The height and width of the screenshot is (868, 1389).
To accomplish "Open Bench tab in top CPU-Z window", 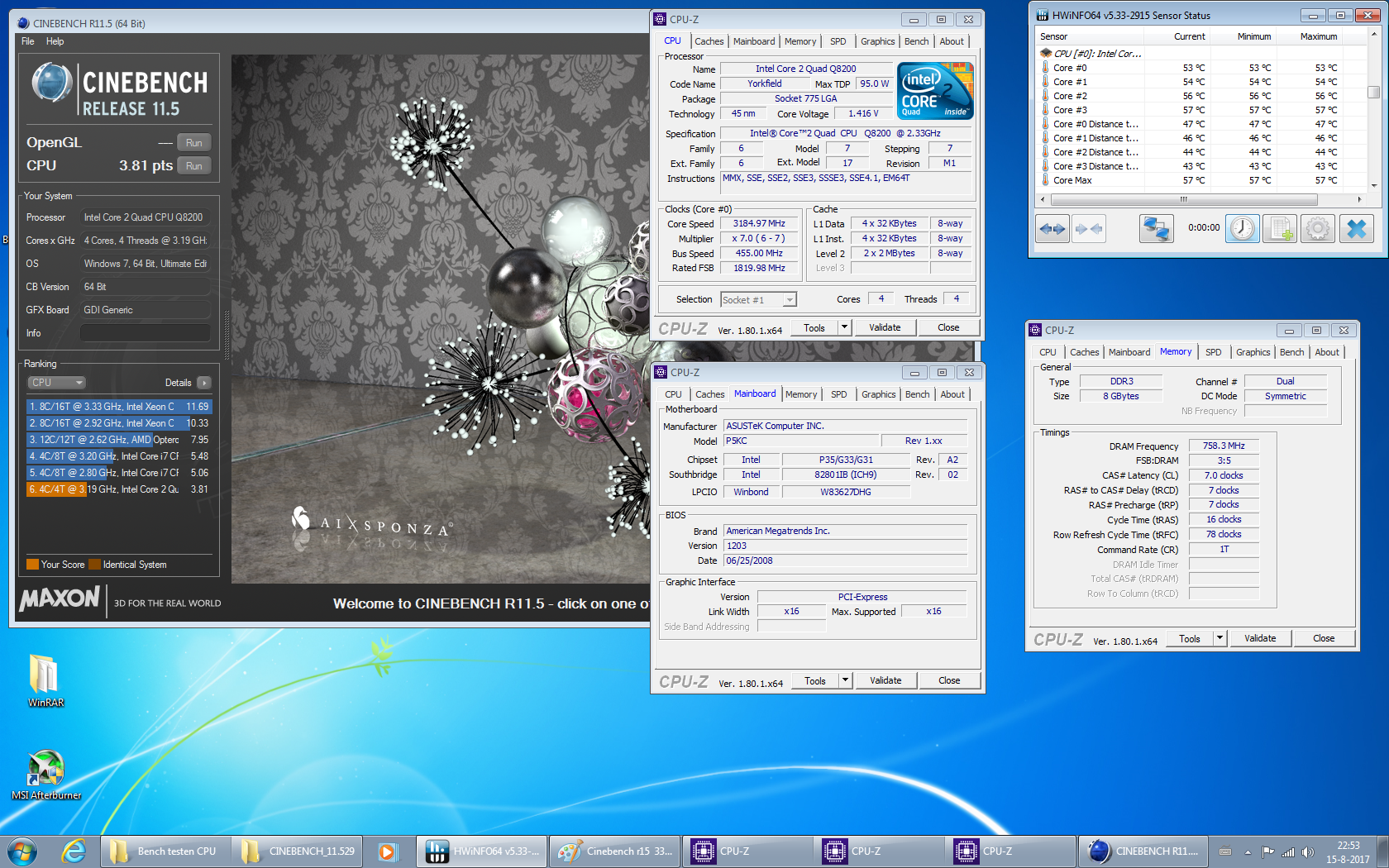I will coord(916,41).
